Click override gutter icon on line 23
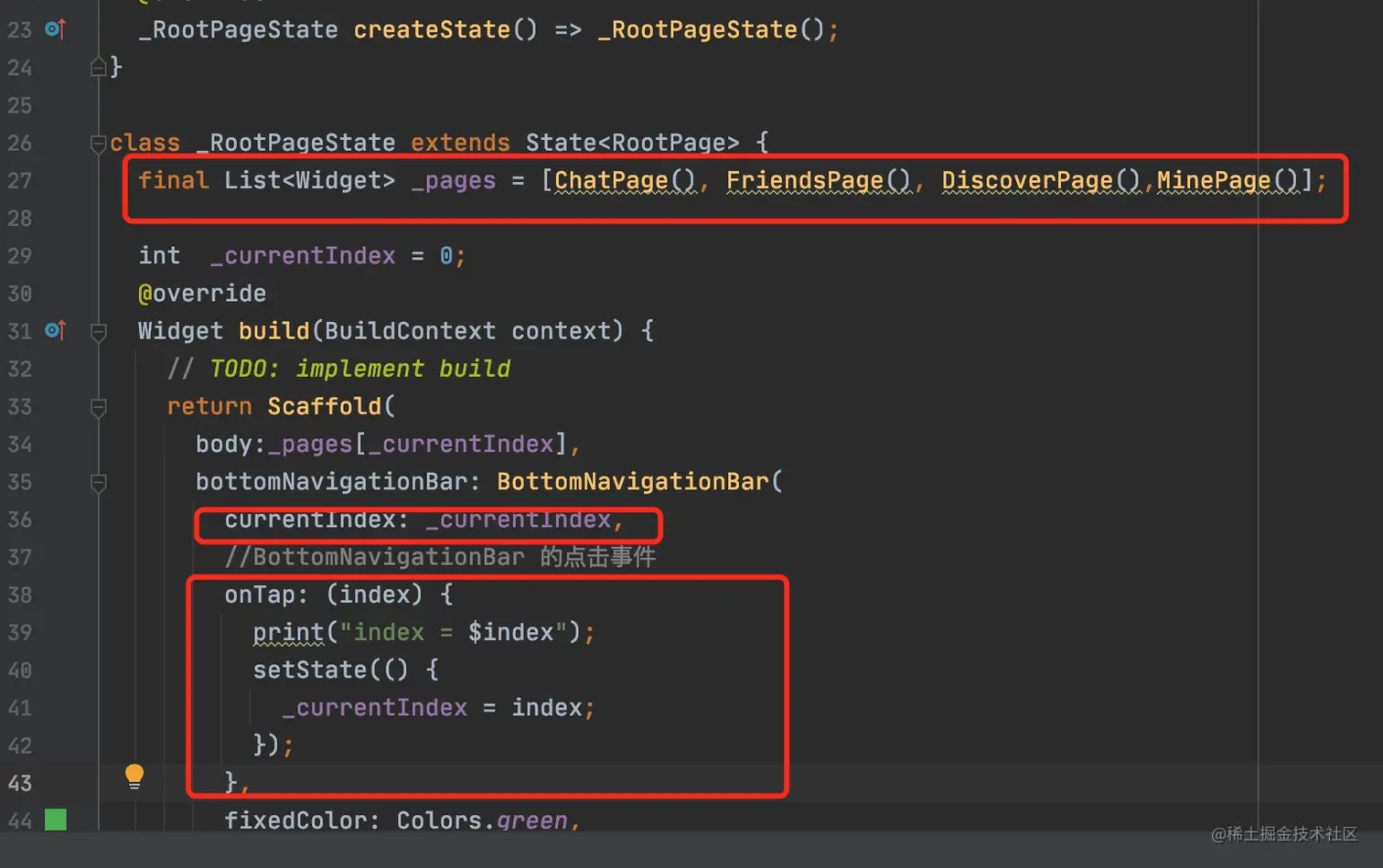The width and height of the screenshot is (1383, 868). 55,29
